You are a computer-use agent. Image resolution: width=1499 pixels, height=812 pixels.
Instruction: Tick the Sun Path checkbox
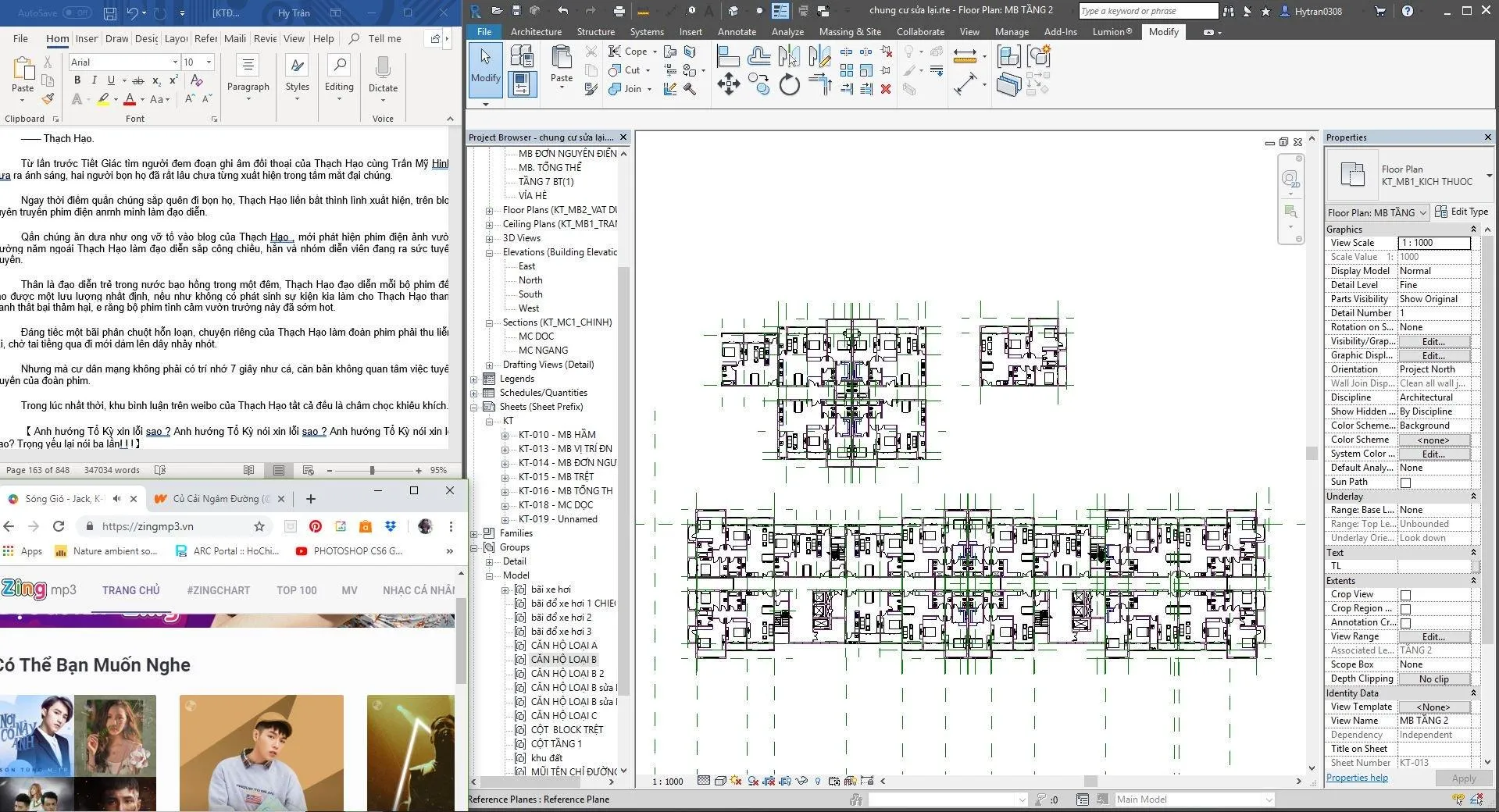coord(1405,483)
